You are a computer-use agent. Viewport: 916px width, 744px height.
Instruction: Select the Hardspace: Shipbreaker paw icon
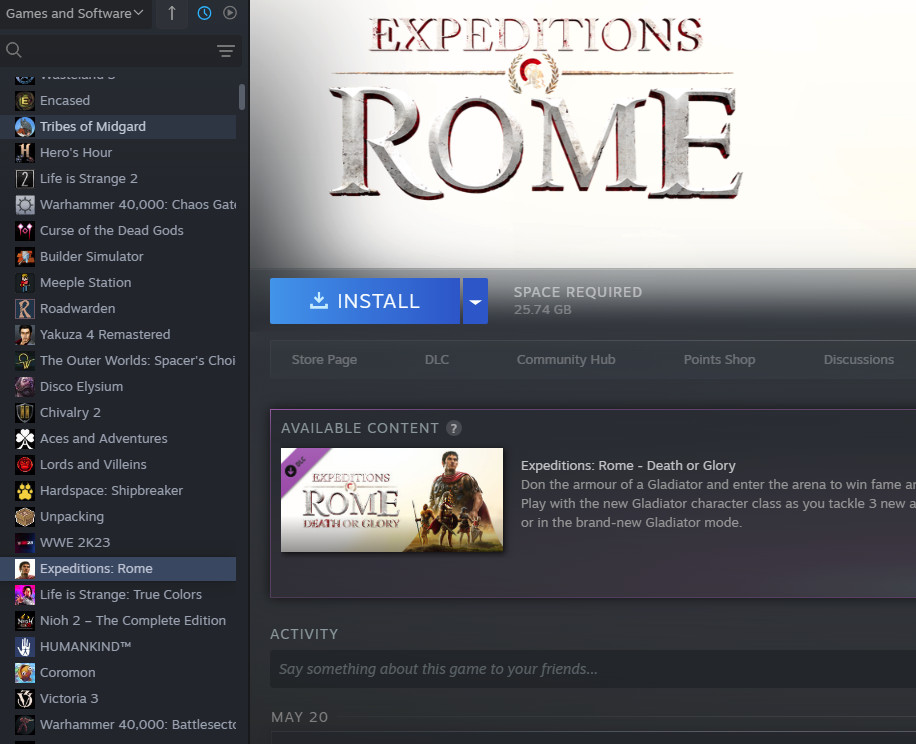pos(25,491)
